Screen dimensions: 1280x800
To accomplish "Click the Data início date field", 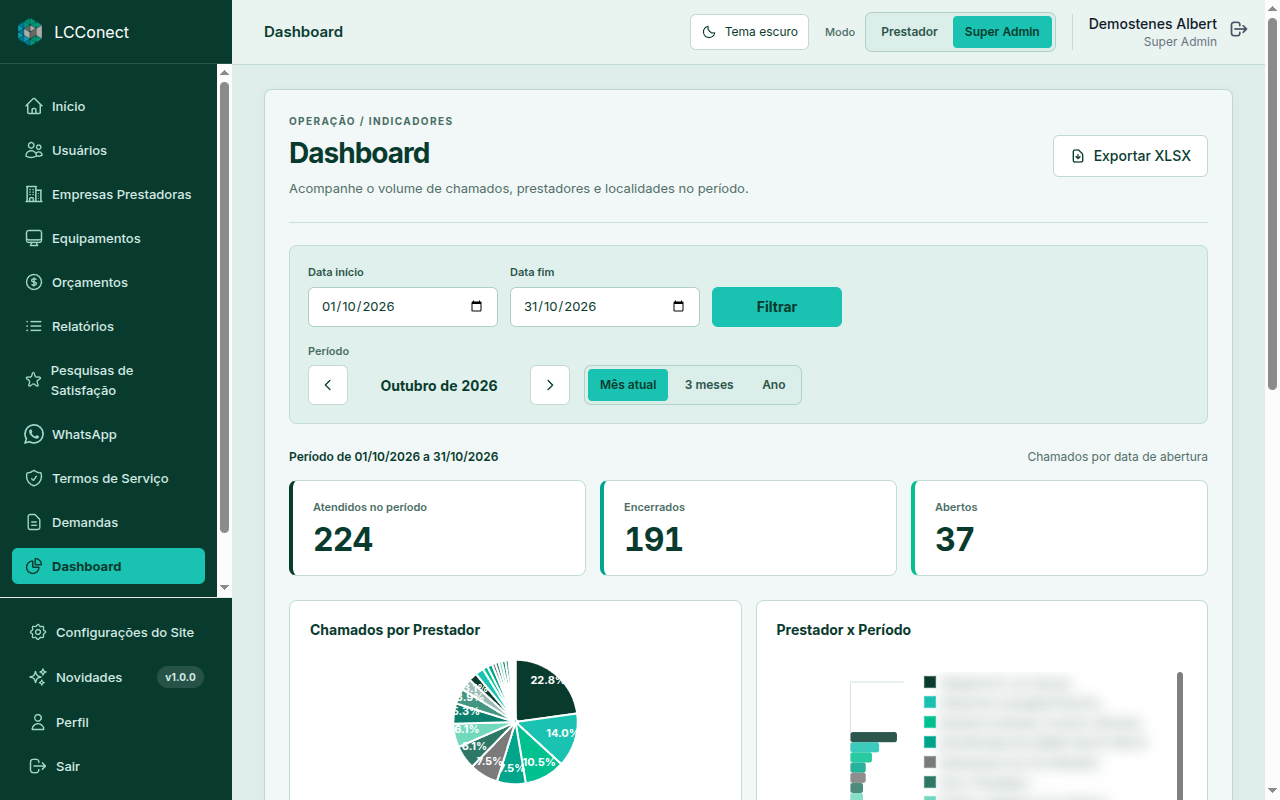I will pyautogui.click(x=403, y=307).
